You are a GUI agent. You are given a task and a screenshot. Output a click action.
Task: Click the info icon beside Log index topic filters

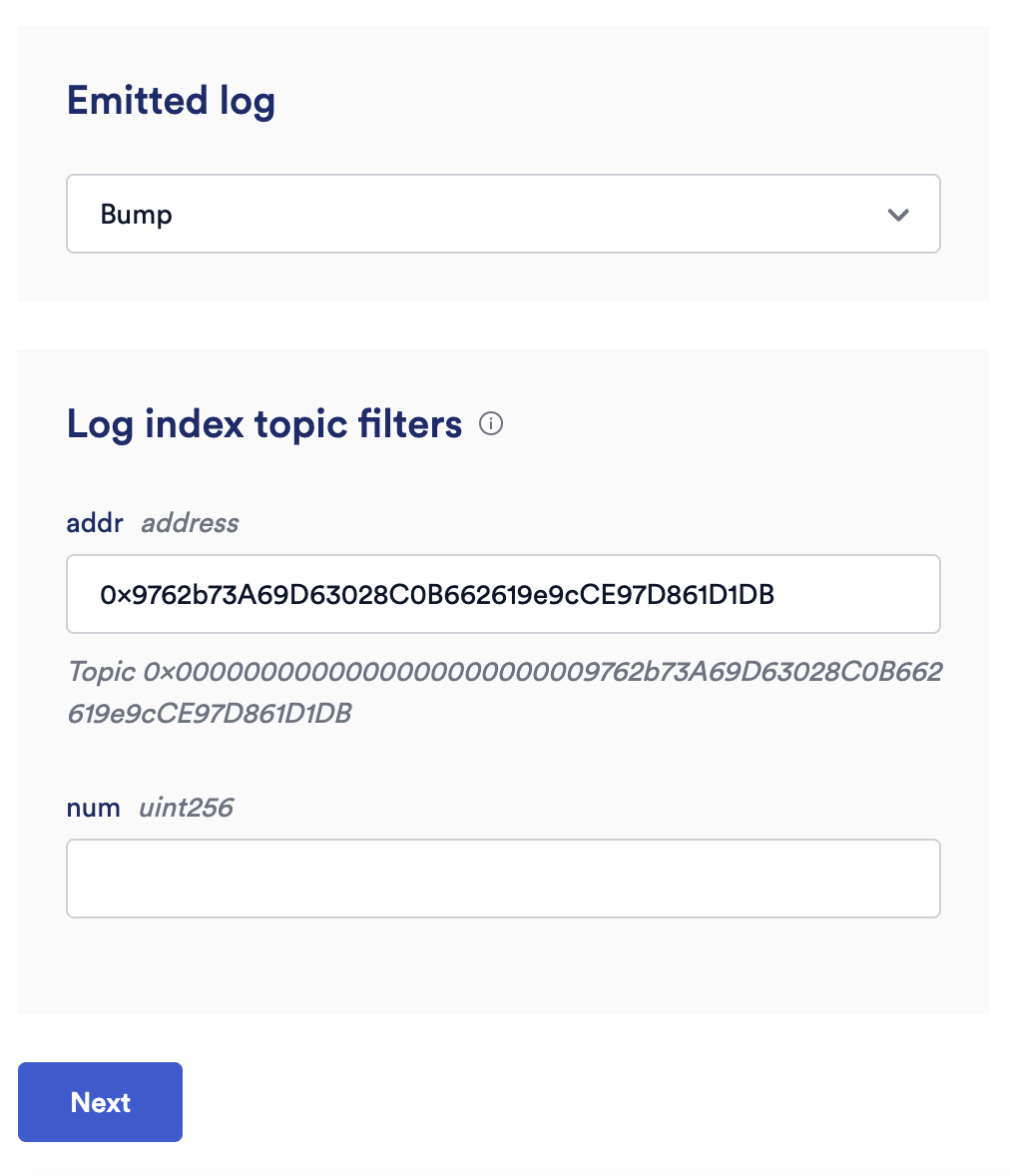pyautogui.click(x=491, y=424)
